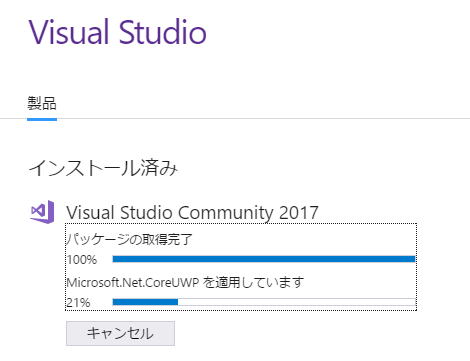
Task: Click the purple Visual Studio Community logo icon
Action: tap(42, 212)
